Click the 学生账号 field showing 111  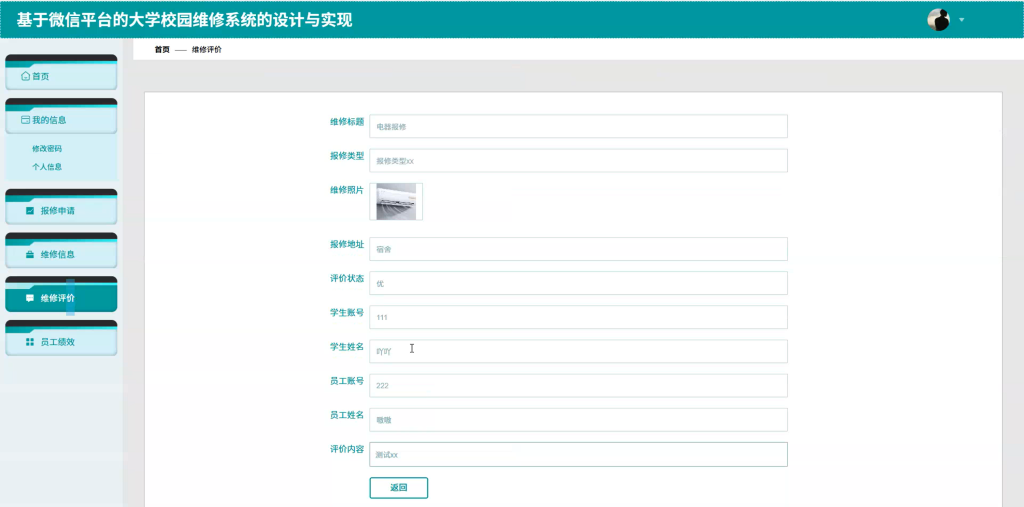tap(578, 318)
